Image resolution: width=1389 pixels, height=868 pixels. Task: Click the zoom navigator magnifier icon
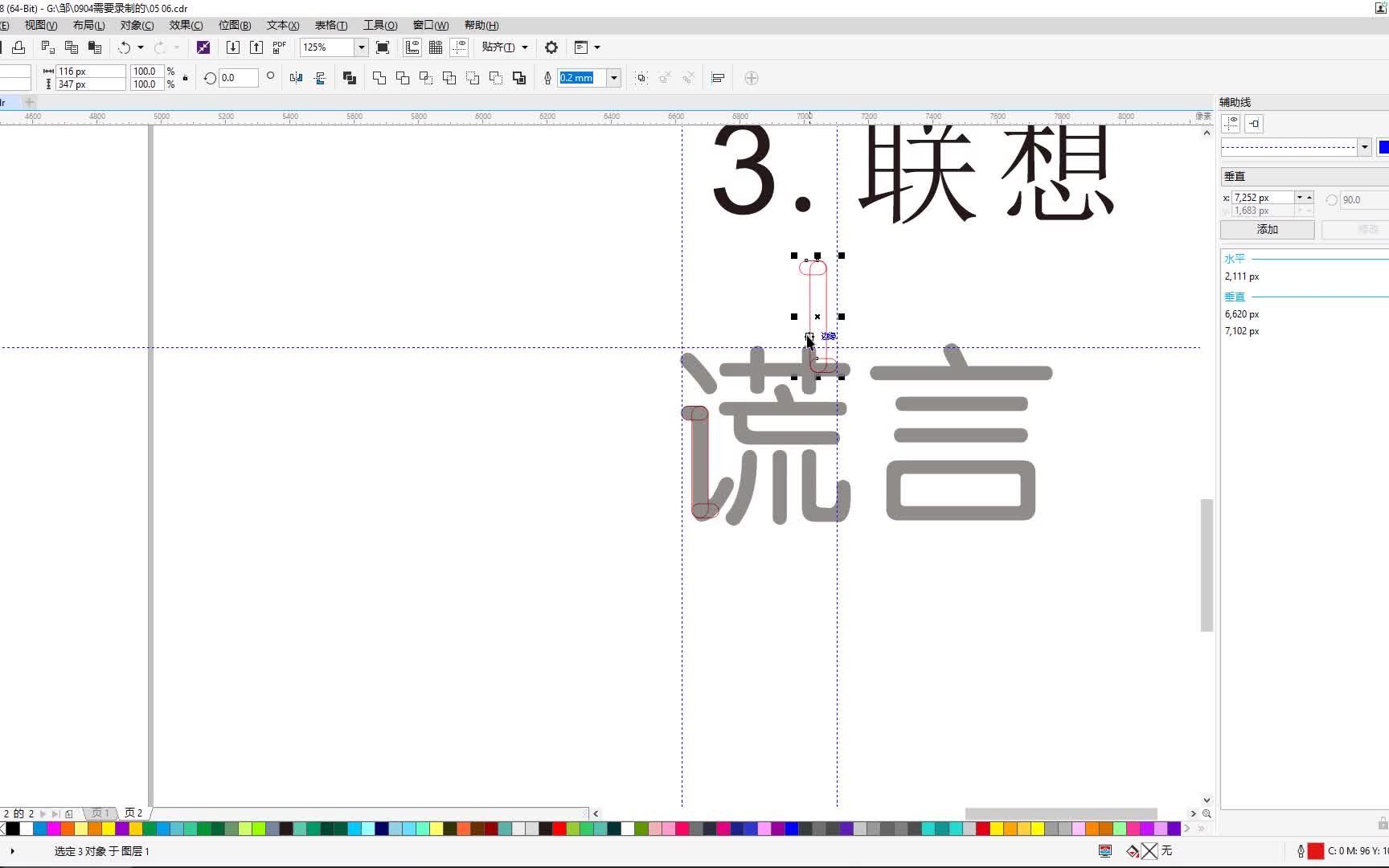(x=1207, y=813)
